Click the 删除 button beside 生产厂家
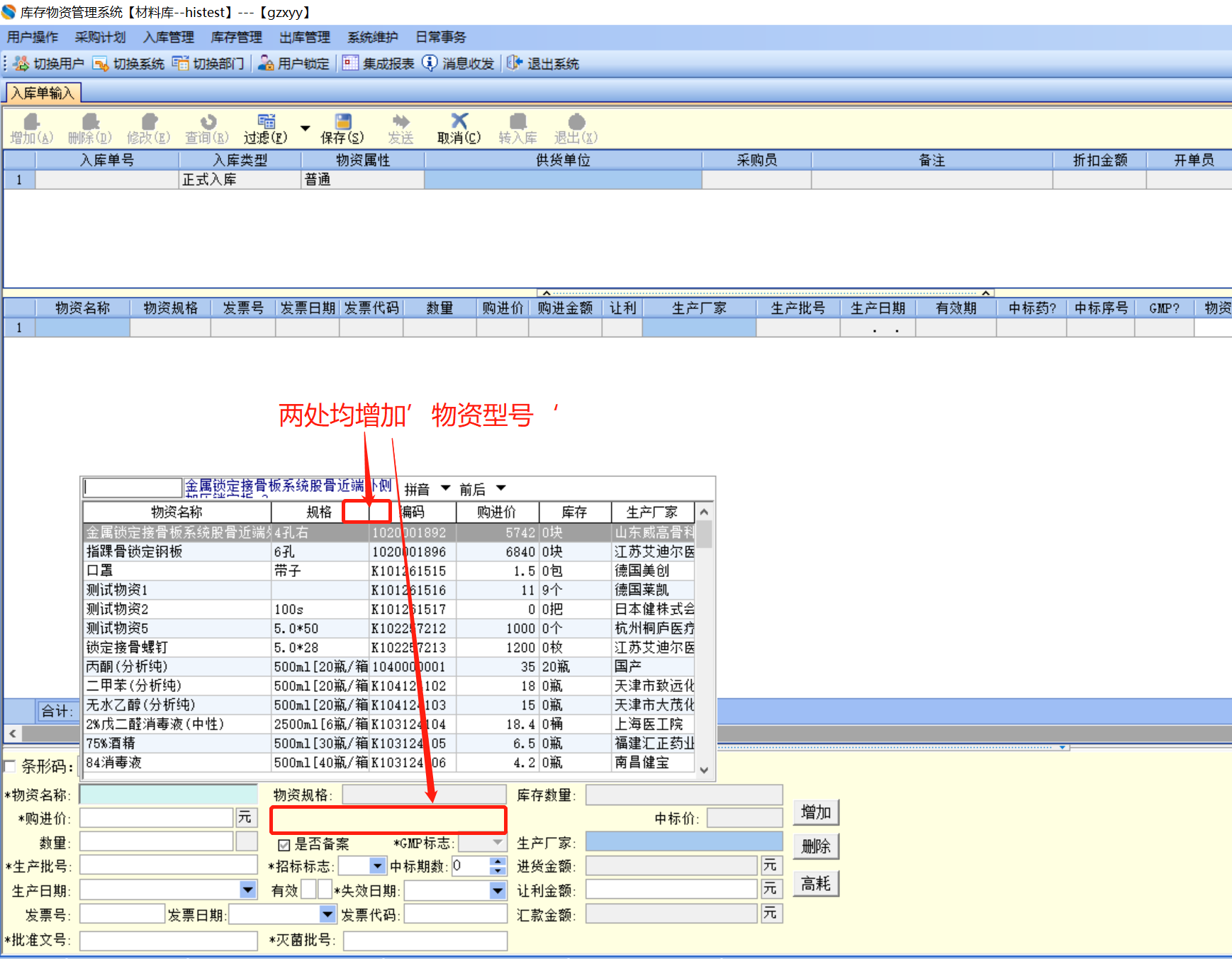The height and width of the screenshot is (959, 1232). point(816,846)
